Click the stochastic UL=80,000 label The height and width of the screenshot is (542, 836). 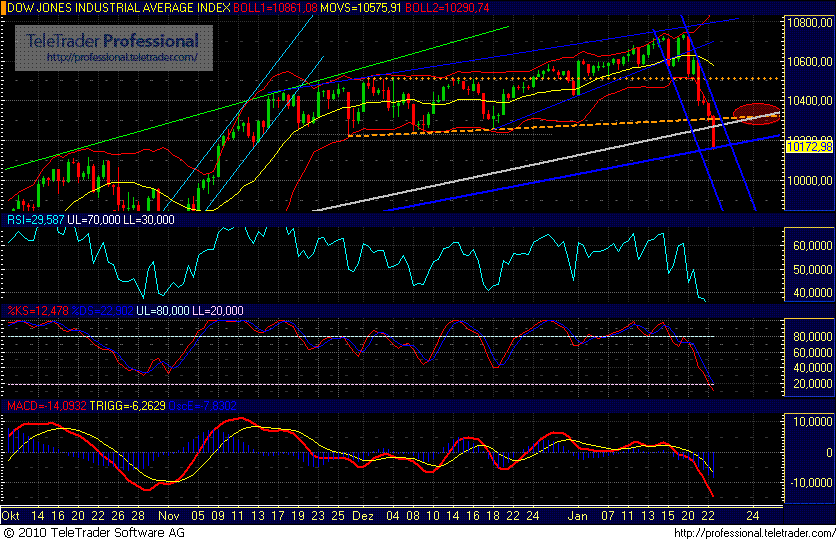[163, 311]
